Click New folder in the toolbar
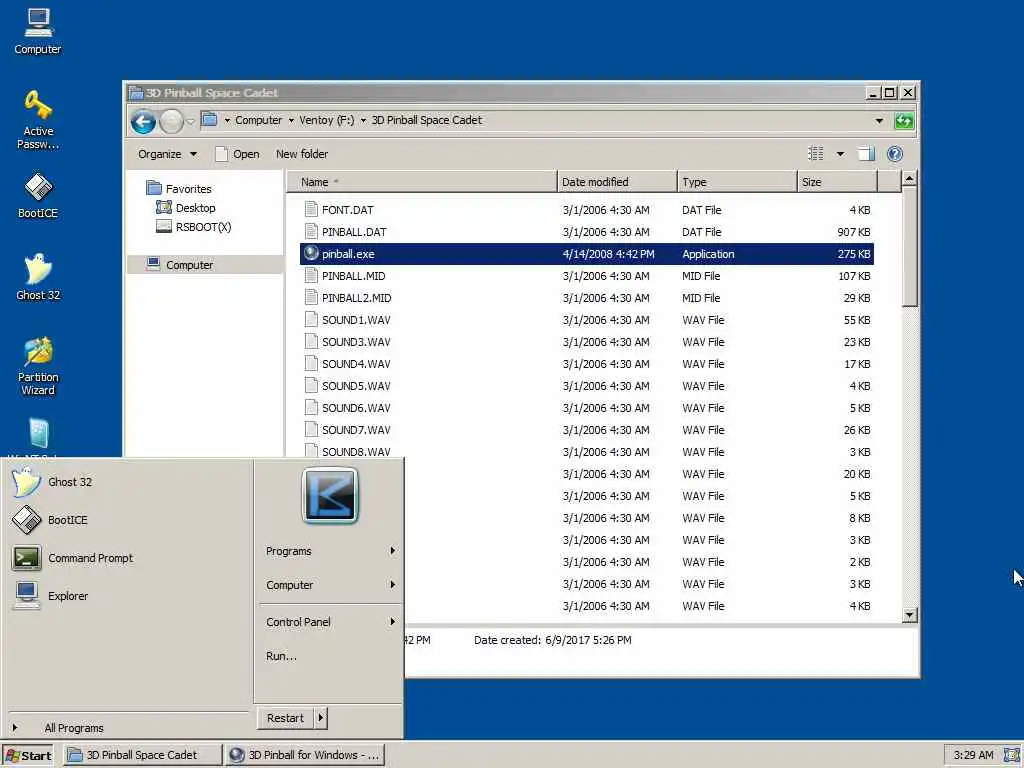Viewport: 1024px width, 768px height. 302,154
